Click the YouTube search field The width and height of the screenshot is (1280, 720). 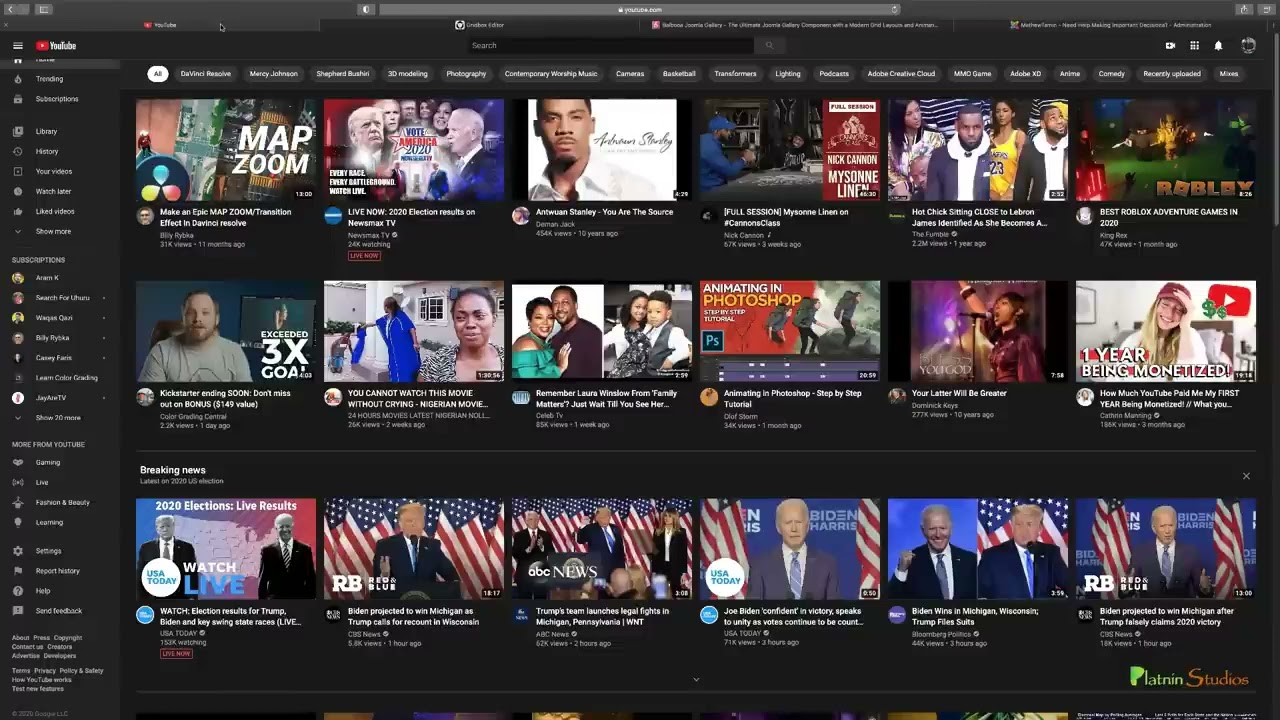(611, 45)
